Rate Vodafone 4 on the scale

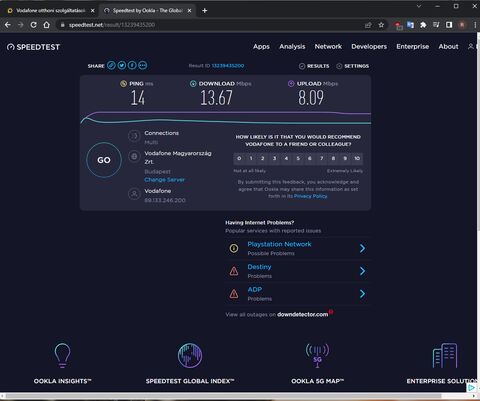pos(286,158)
